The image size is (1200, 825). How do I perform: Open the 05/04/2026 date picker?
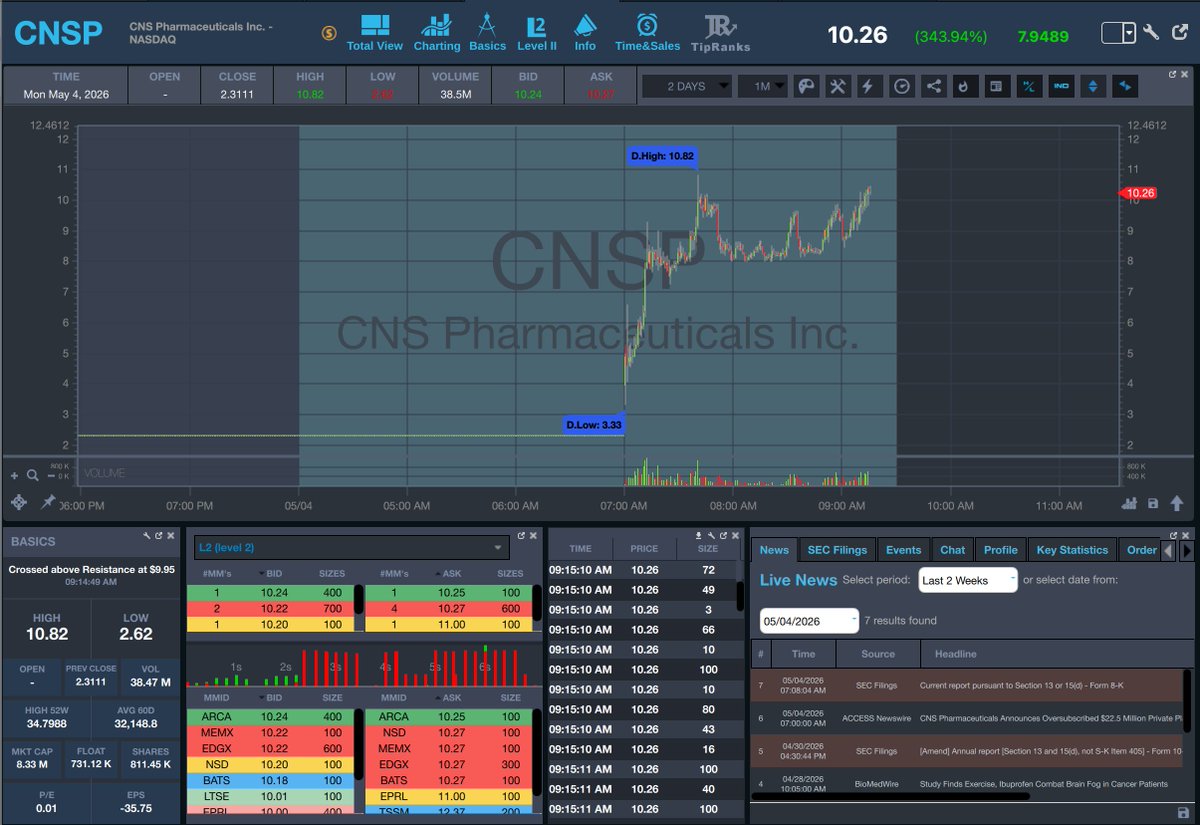pyautogui.click(x=809, y=621)
